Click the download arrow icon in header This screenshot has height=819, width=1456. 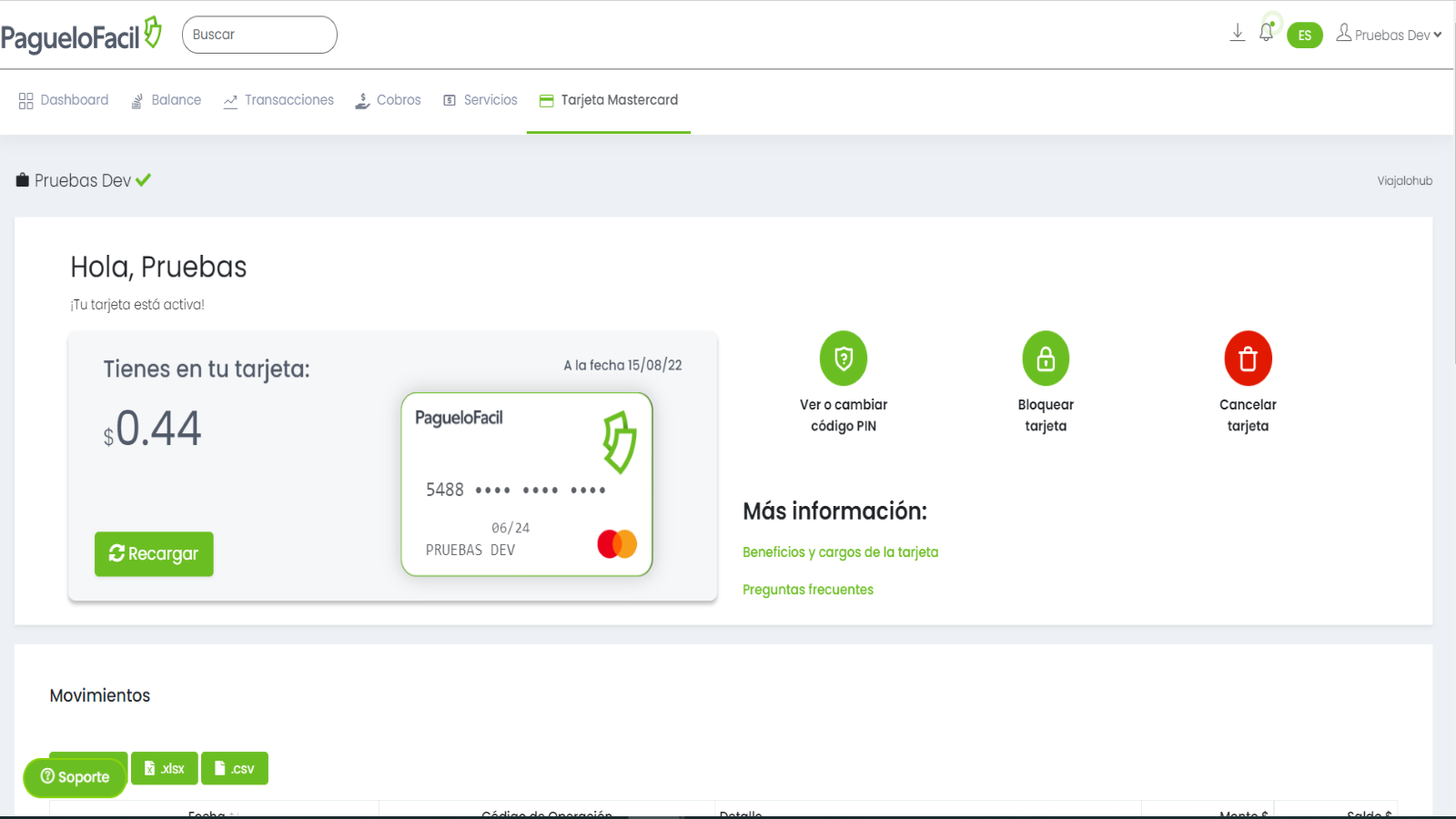pyautogui.click(x=1238, y=33)
